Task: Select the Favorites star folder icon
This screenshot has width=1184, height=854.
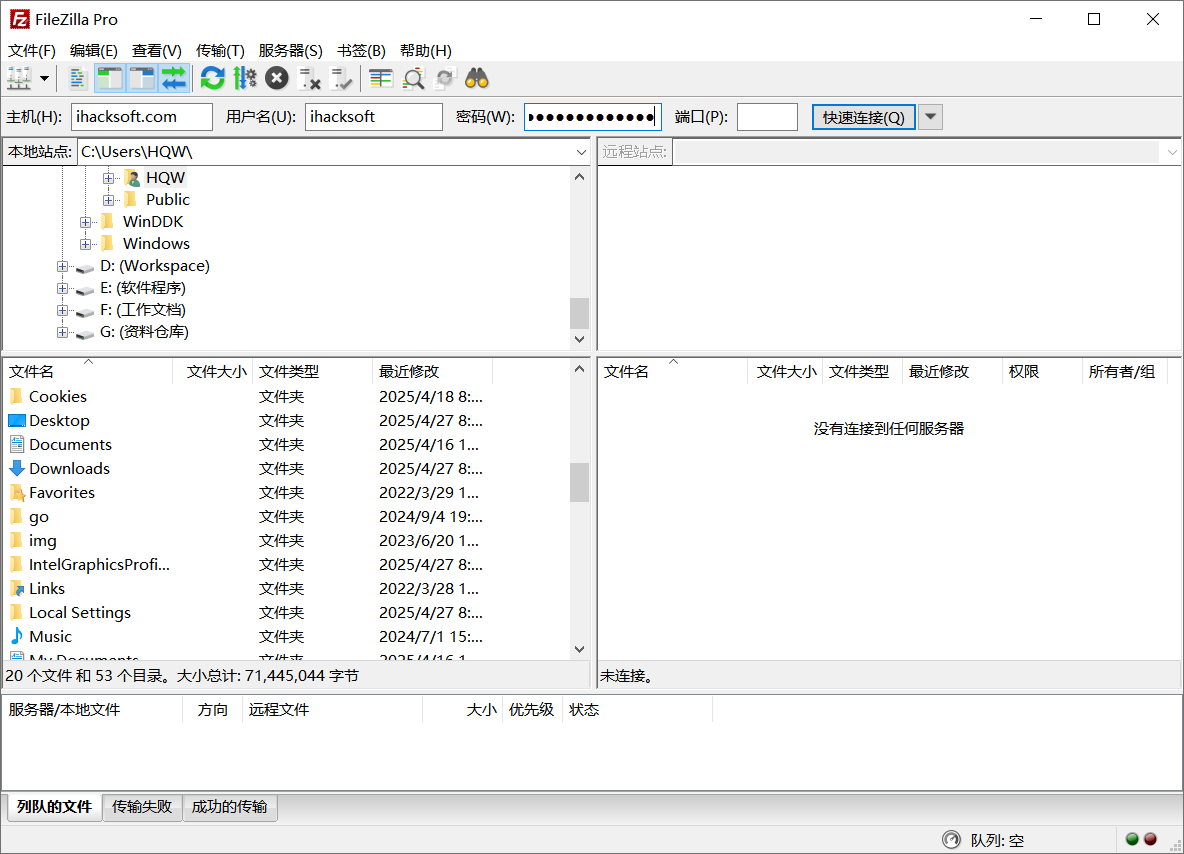Action: click(x=17, y=492)
